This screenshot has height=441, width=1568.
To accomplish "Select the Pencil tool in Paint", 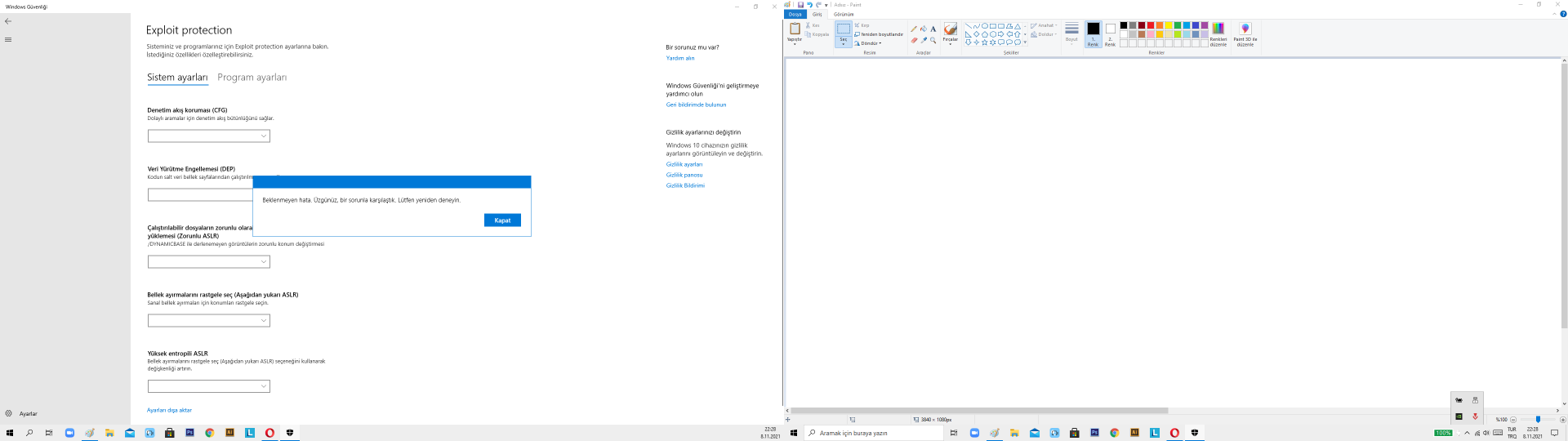I will pos(914,29).
